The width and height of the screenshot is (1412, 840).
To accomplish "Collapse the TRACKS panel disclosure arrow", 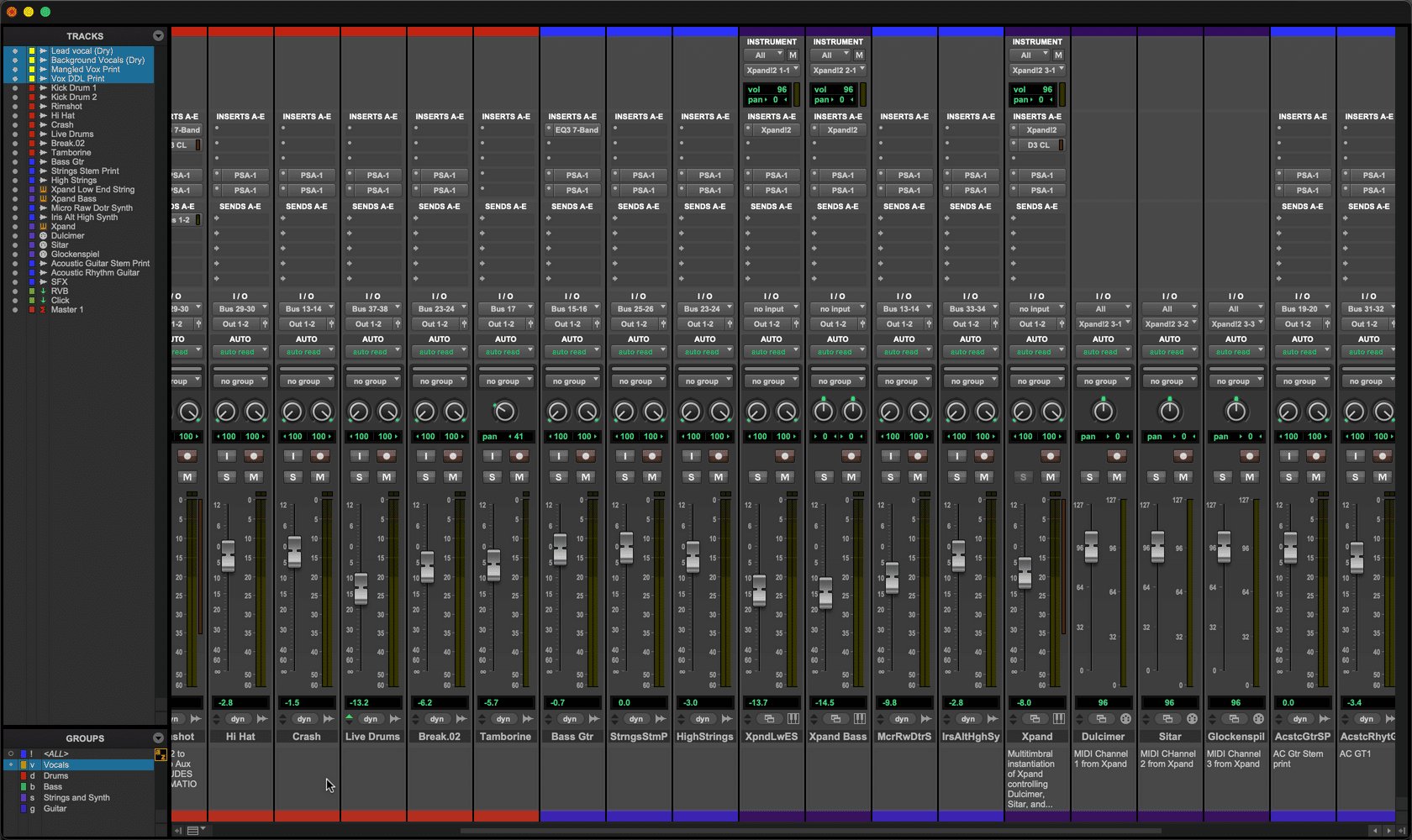I will tap(158, 35).
